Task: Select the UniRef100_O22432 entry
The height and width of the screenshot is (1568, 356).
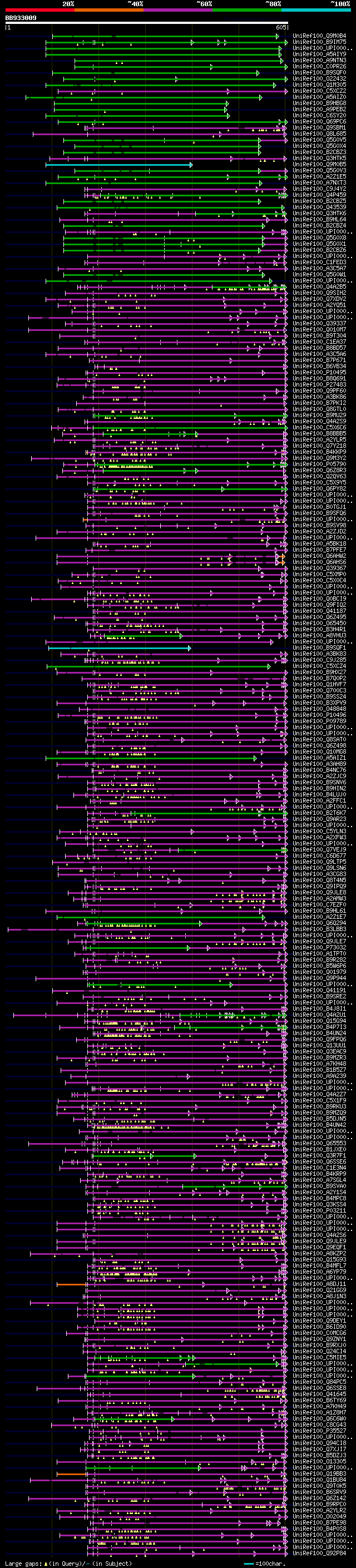Action: coord(319,78)
